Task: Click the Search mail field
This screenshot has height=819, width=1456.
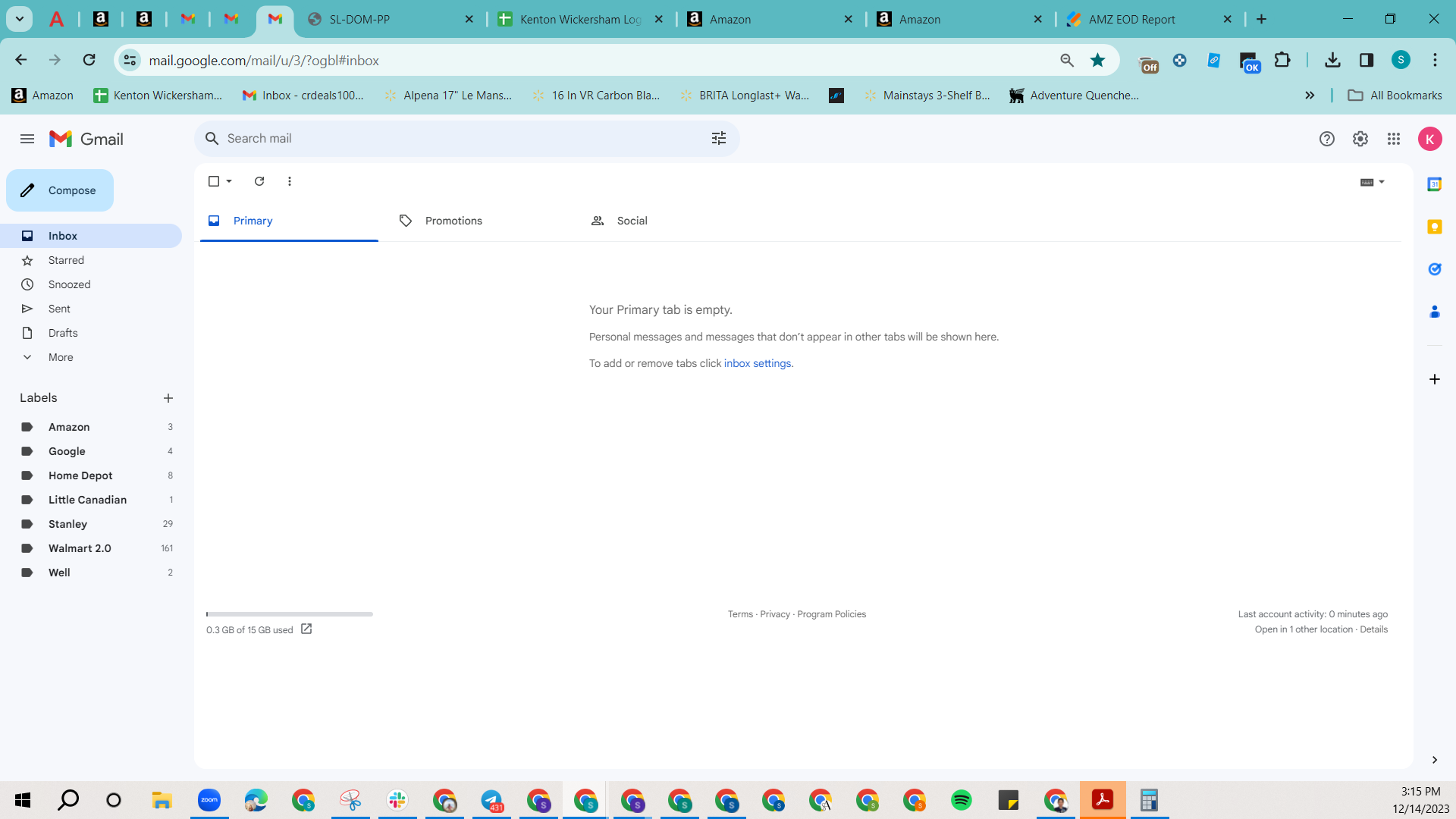Action: point(466,138)
